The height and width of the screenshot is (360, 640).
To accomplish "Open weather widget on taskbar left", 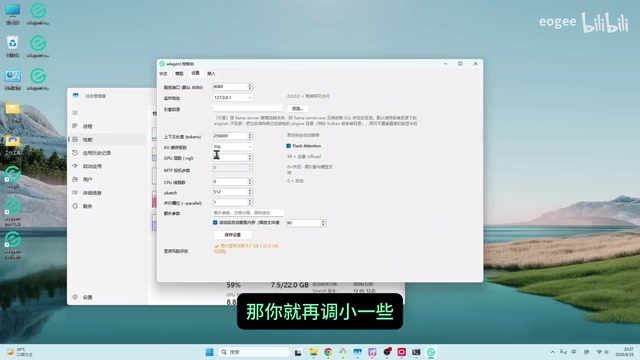I will point(20,352).
